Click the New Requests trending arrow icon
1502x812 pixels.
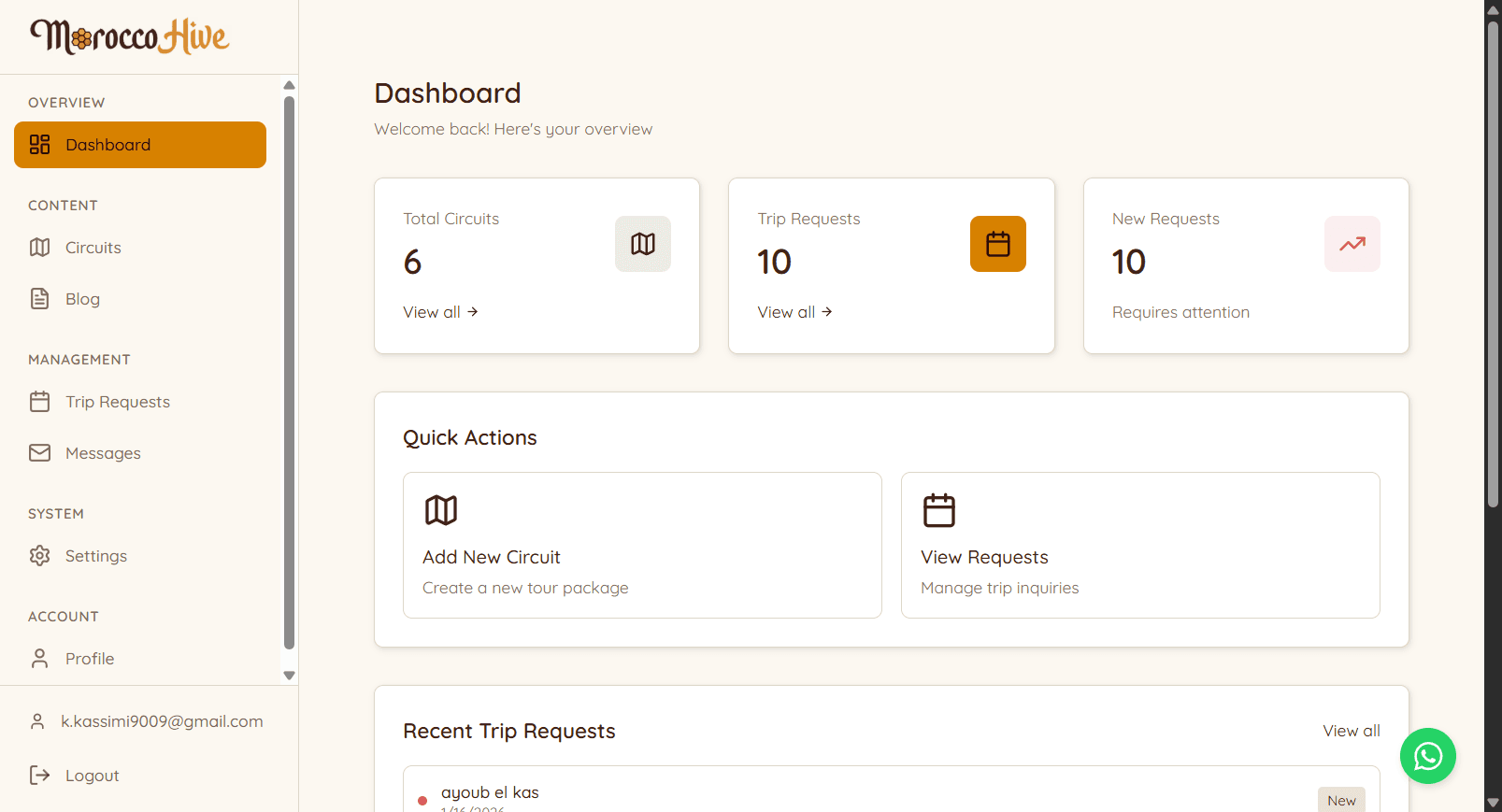coord(1352,244)
